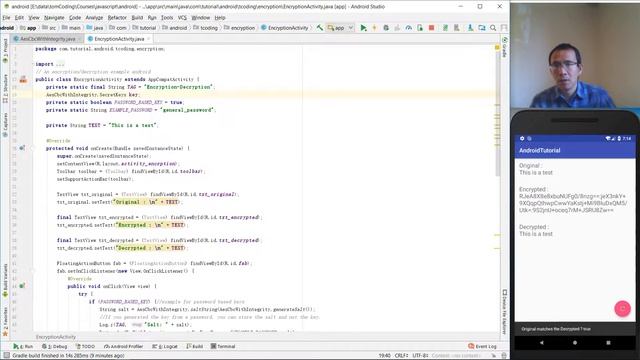Stop the app with the red square

(431, 28)
